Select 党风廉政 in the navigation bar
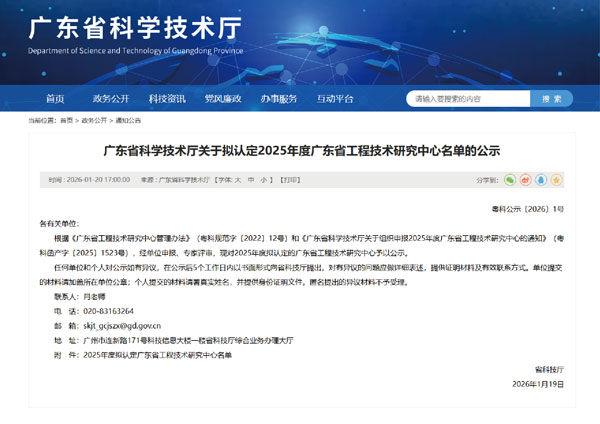Screen dimensions: 600x424 point(223,98)
